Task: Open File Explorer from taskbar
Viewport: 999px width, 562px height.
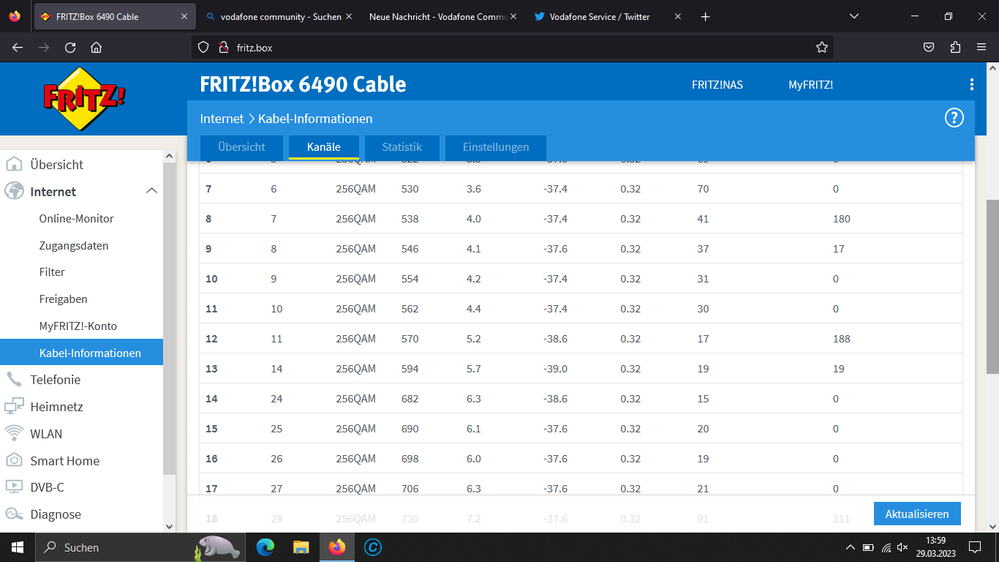Action: click(x=301, y=547)
